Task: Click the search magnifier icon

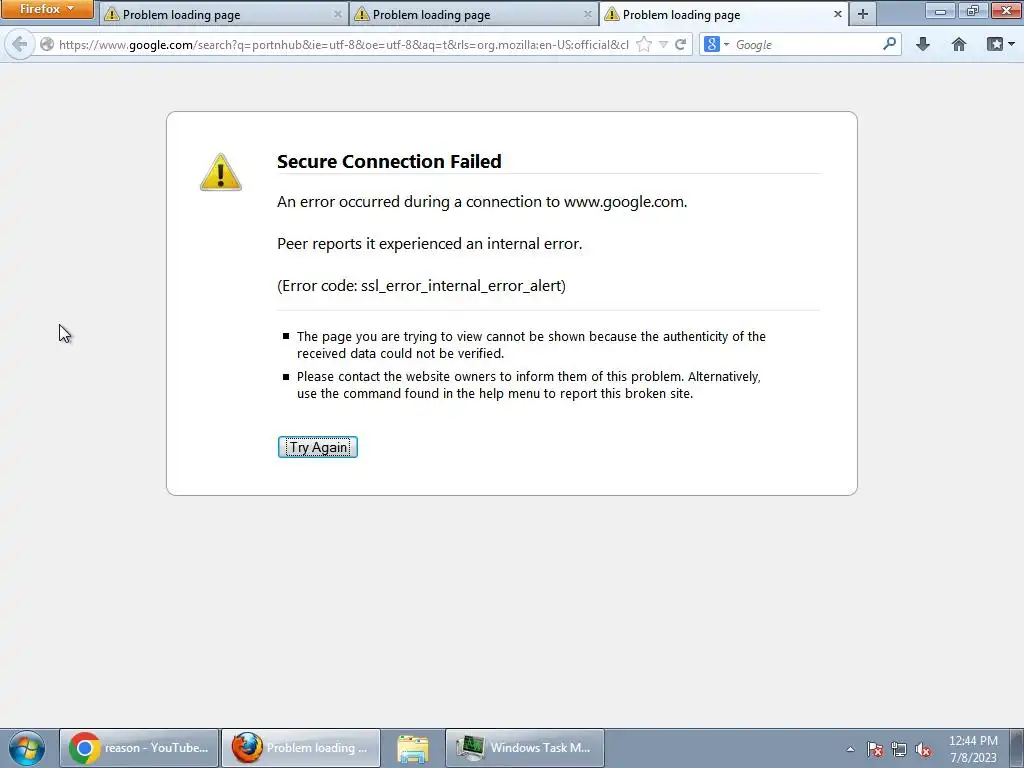Action: [x=889, y=44]
